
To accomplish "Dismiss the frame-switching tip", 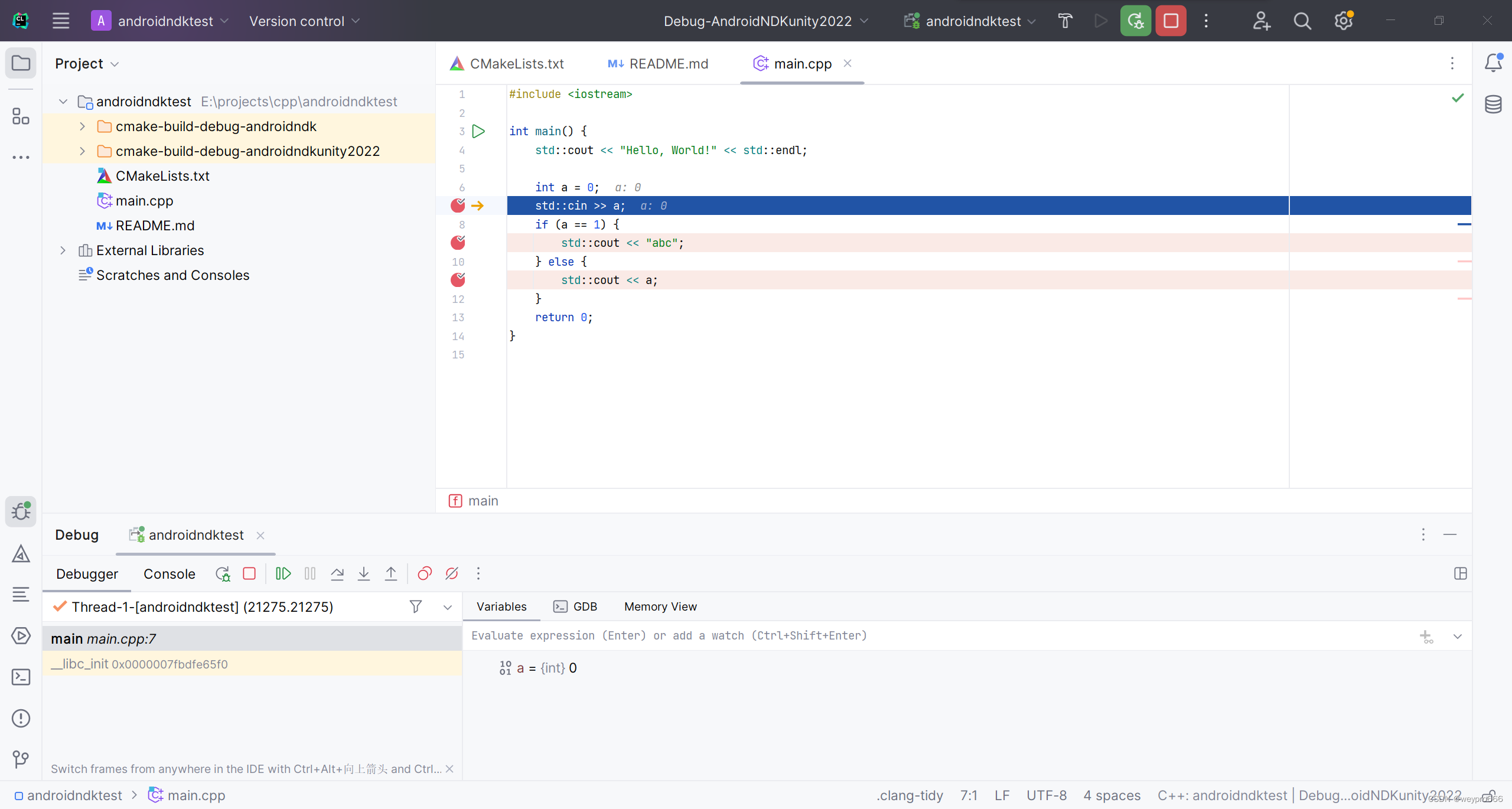I will tap(450, 769).
